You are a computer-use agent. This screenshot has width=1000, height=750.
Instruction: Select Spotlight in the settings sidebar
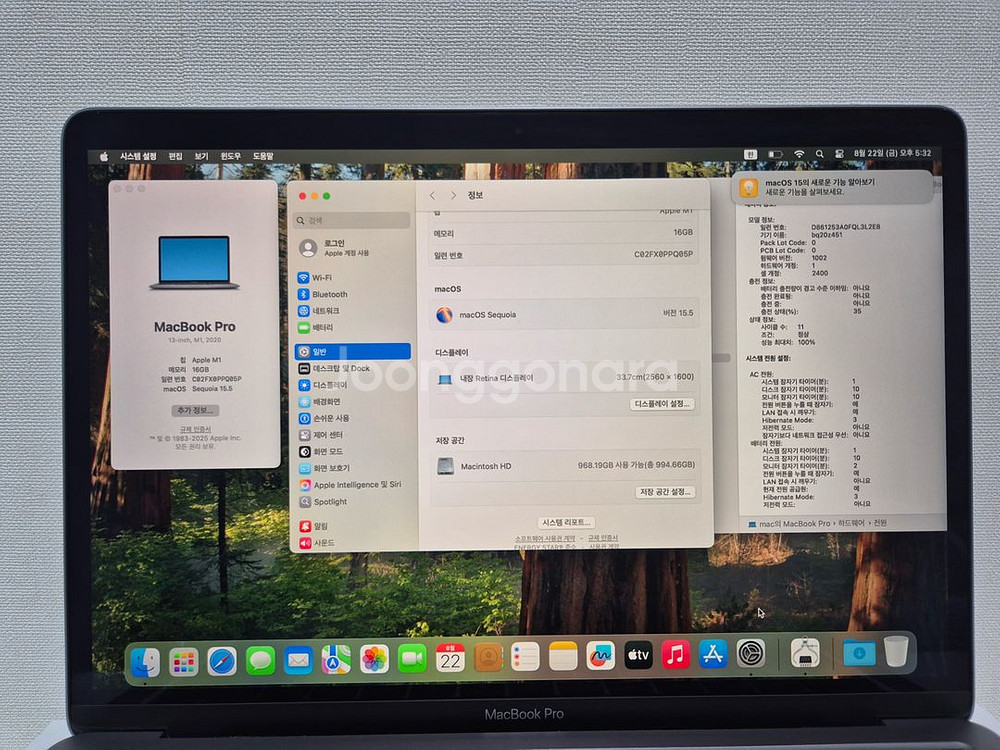(352, 502)
